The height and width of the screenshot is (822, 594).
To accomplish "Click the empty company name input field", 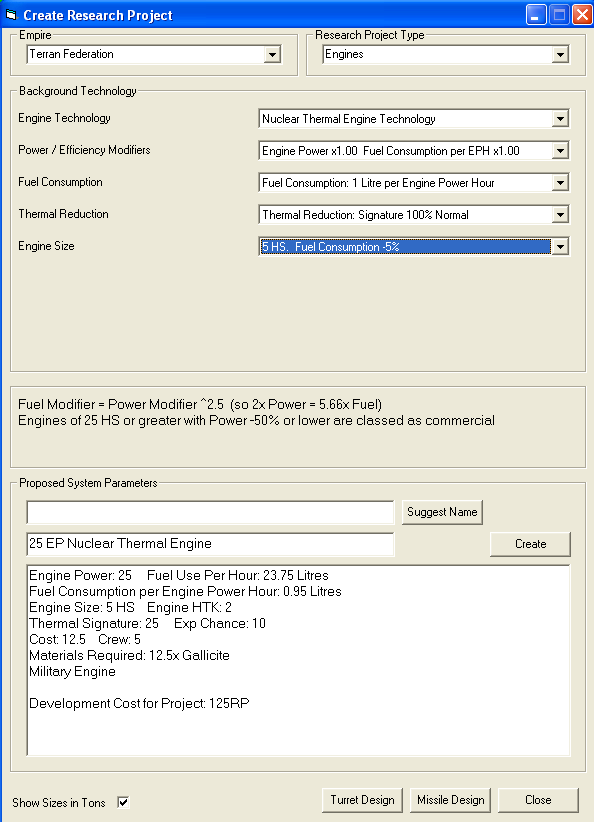I will tap(210, 512).
